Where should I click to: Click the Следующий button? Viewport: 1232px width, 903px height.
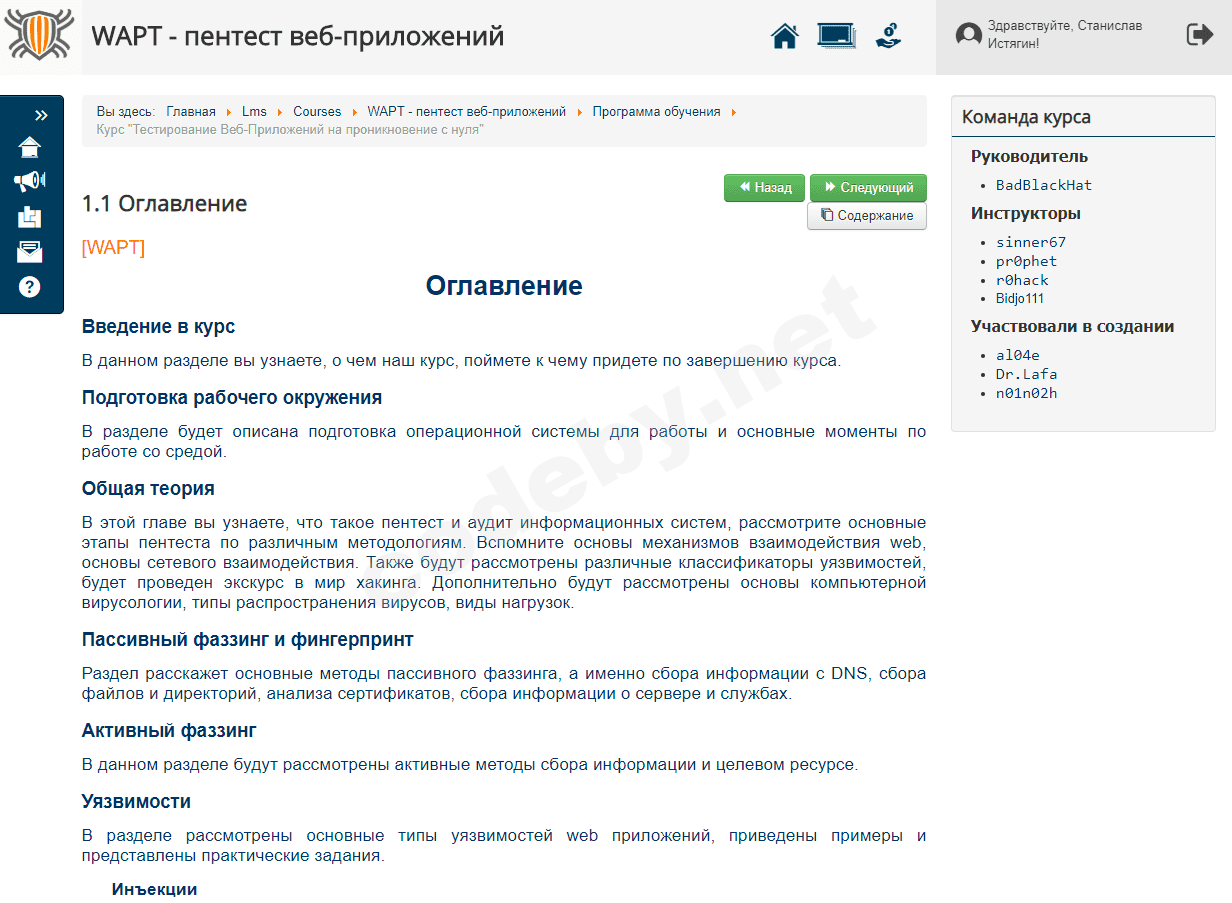(x=868, y=188)
